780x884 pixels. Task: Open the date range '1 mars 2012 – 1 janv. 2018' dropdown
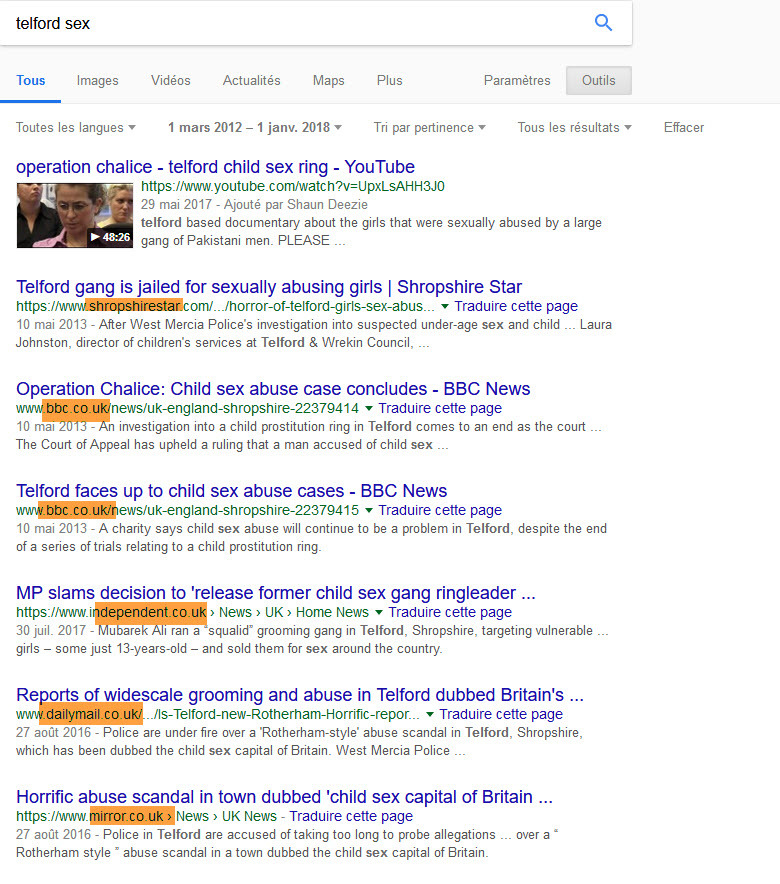[255, 127]
